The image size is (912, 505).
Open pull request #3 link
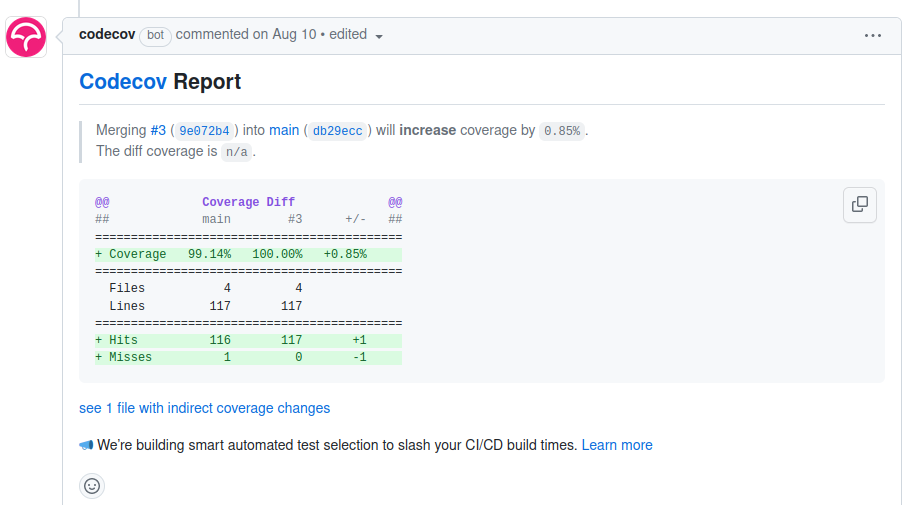[x=158, y=130]
